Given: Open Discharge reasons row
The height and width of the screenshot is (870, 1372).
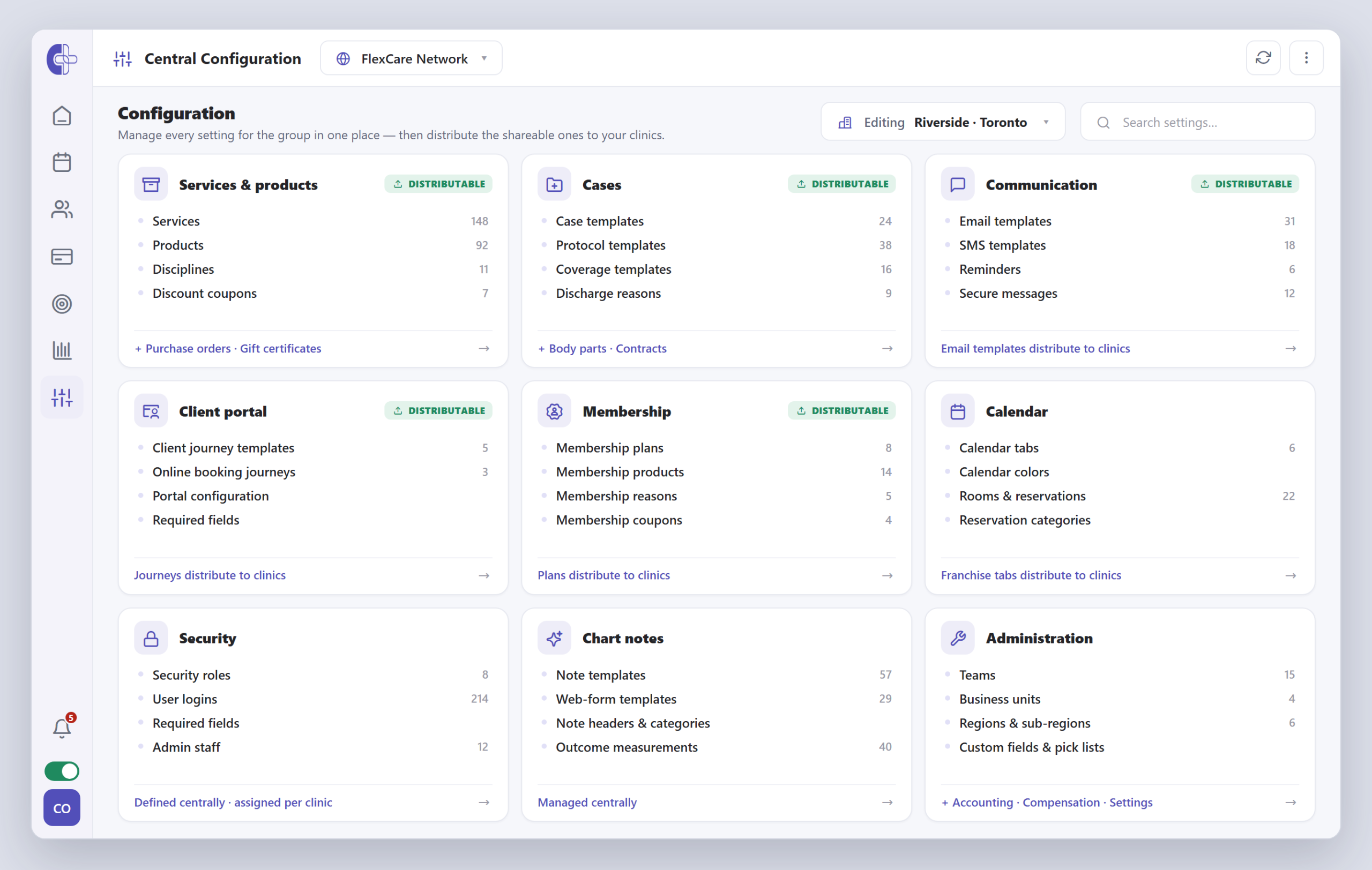Looking at the screenshot, I should 716,293.
